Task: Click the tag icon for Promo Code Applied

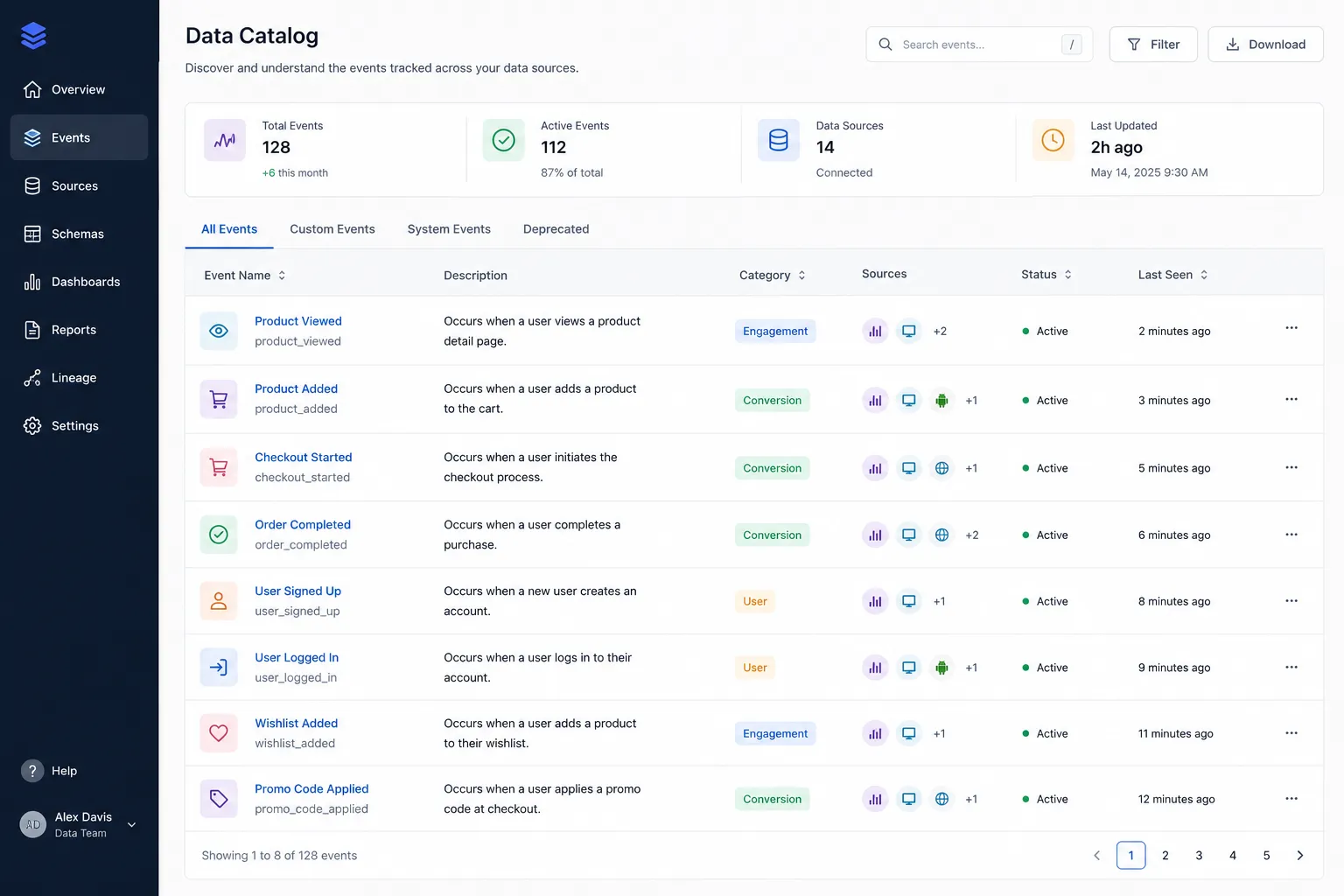Action: pyautogui.click(x=219, y=799)
